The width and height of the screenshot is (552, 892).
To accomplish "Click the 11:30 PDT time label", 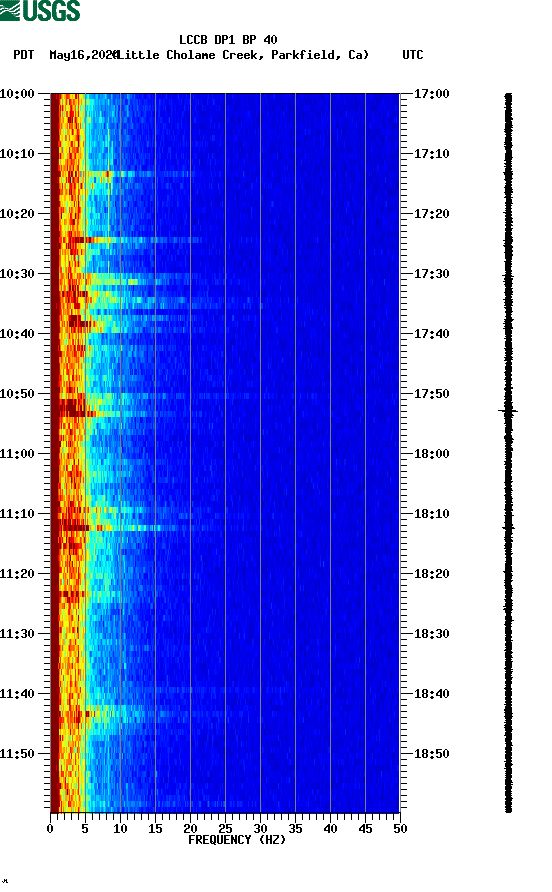I will click(x=17, y=634).
